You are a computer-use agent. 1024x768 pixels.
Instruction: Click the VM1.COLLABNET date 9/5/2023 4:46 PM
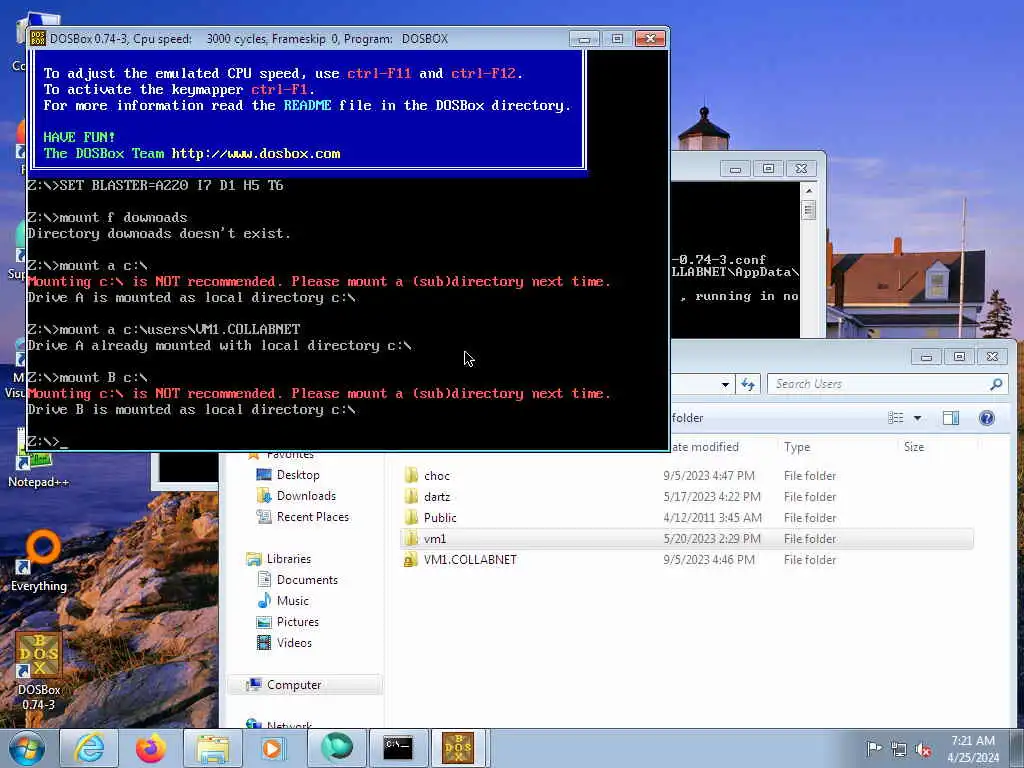coord(709,560)
